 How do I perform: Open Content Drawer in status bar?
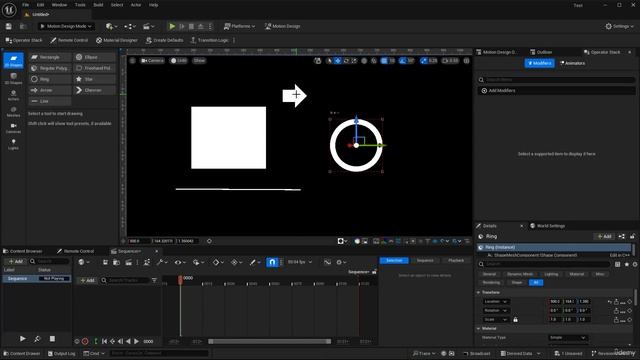(x=22, y=353)
